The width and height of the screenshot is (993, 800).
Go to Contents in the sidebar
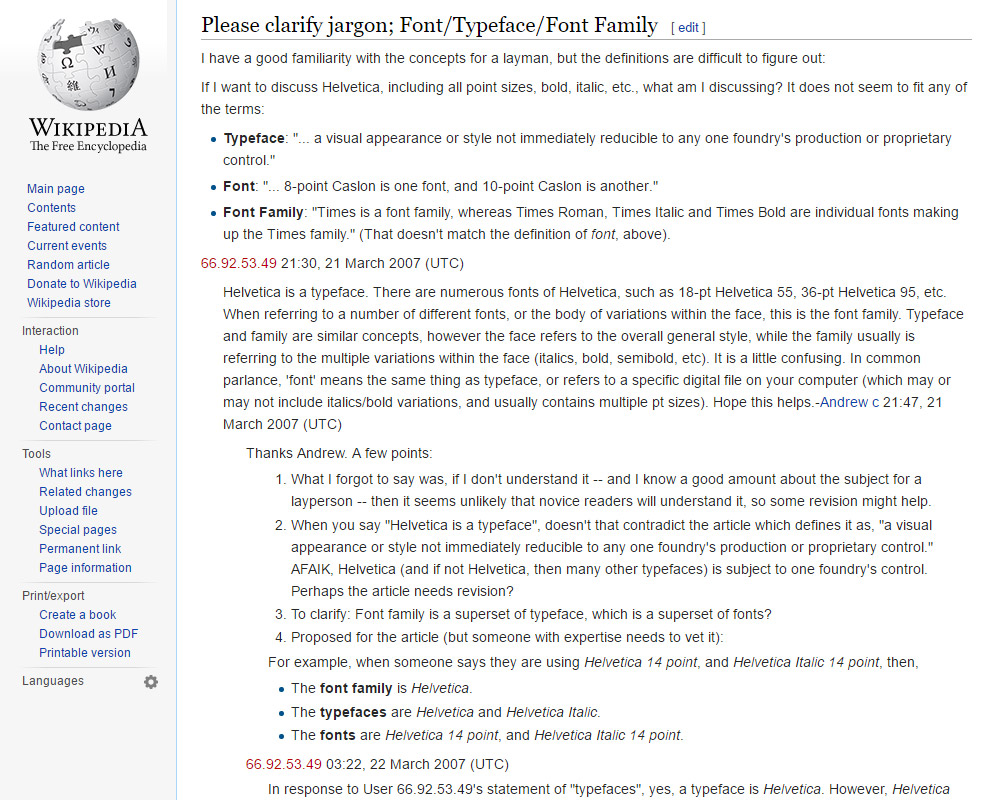click(51, 208)
